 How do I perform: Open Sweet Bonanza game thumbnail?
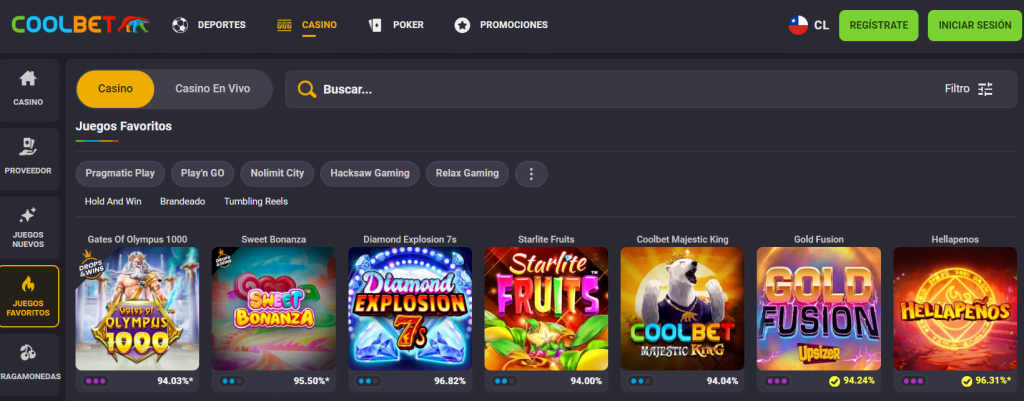(274, 308)
